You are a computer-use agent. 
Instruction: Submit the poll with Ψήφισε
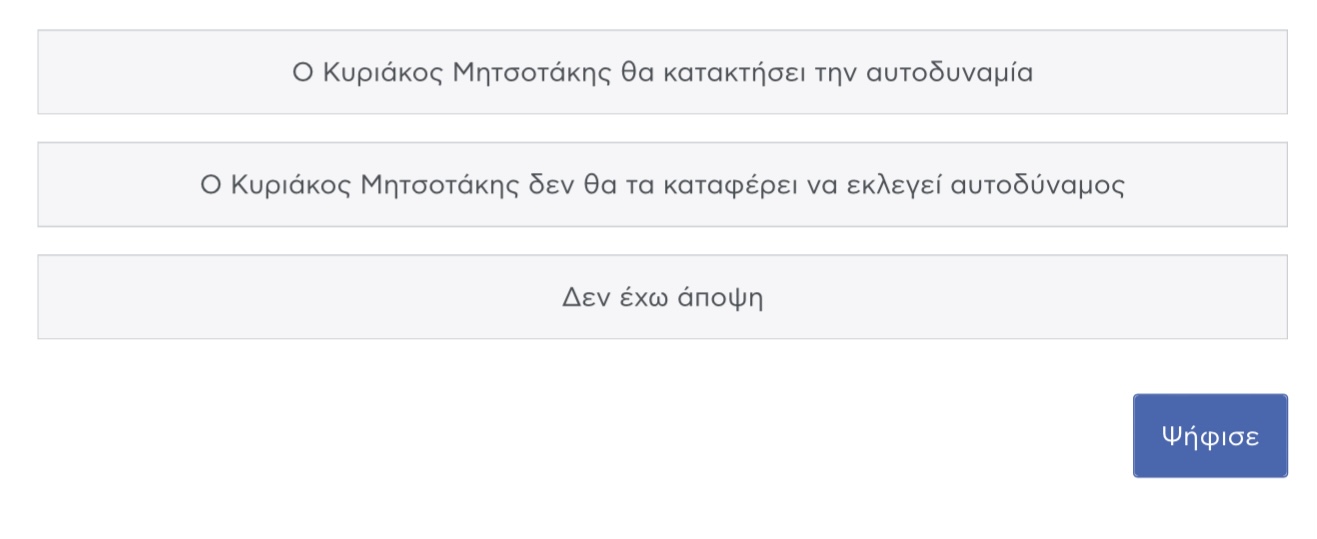1210,436
